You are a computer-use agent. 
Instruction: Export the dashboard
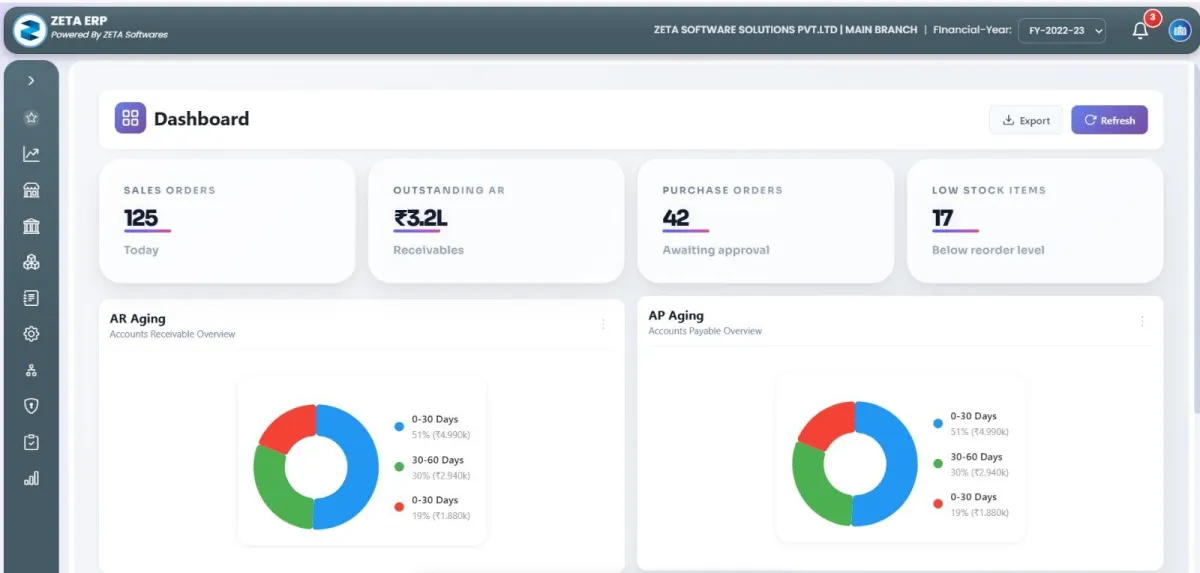pos(1026,120)
